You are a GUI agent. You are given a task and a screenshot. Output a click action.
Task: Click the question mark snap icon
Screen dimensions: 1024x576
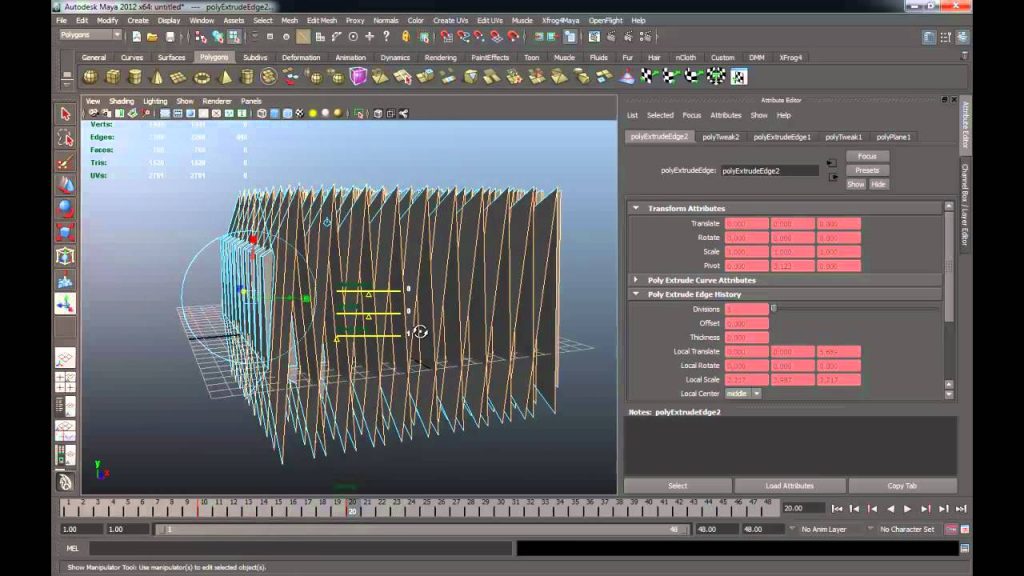pos(386,37)
